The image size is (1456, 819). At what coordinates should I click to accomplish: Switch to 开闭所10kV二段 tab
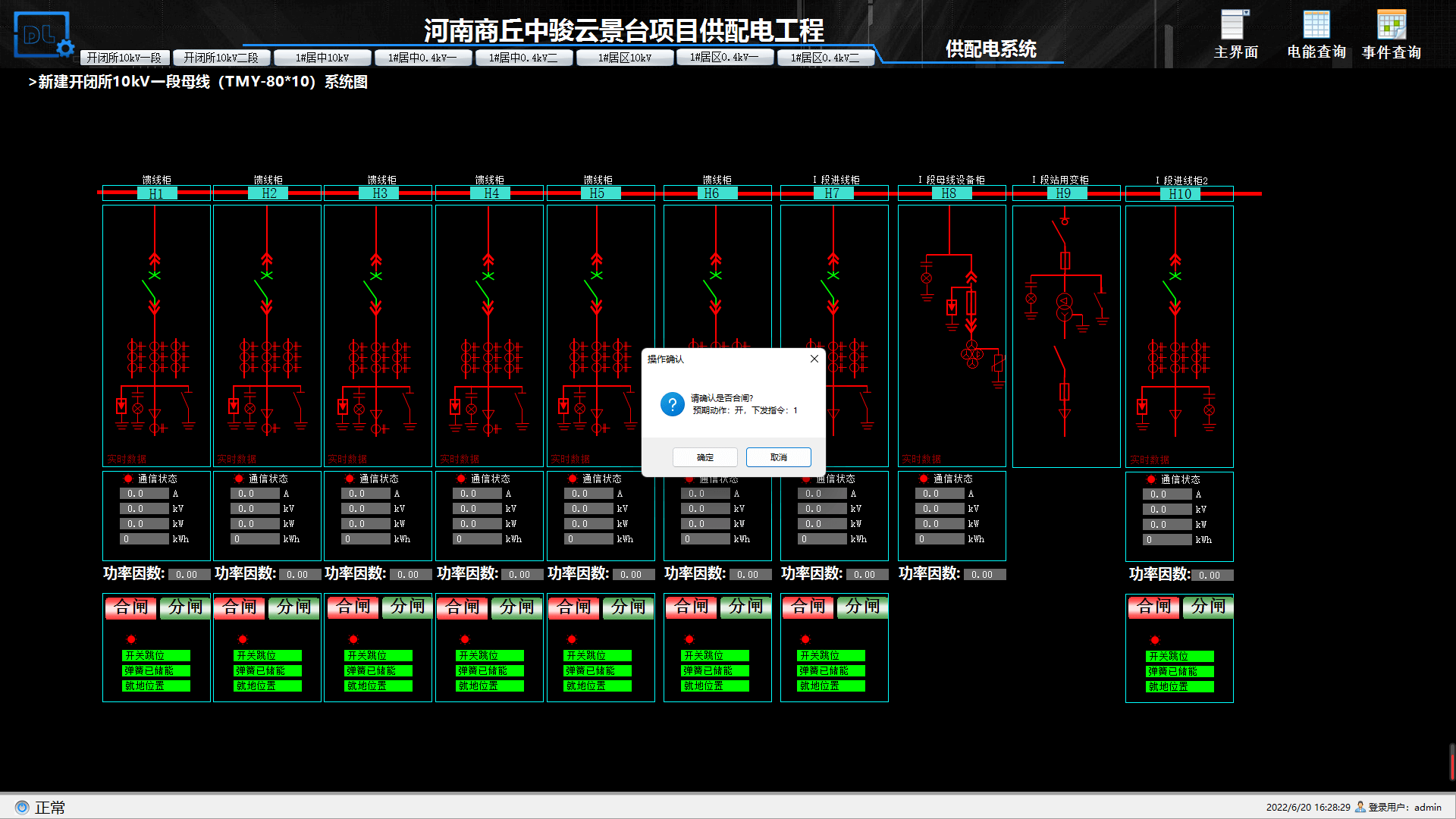tap(221, 58)
